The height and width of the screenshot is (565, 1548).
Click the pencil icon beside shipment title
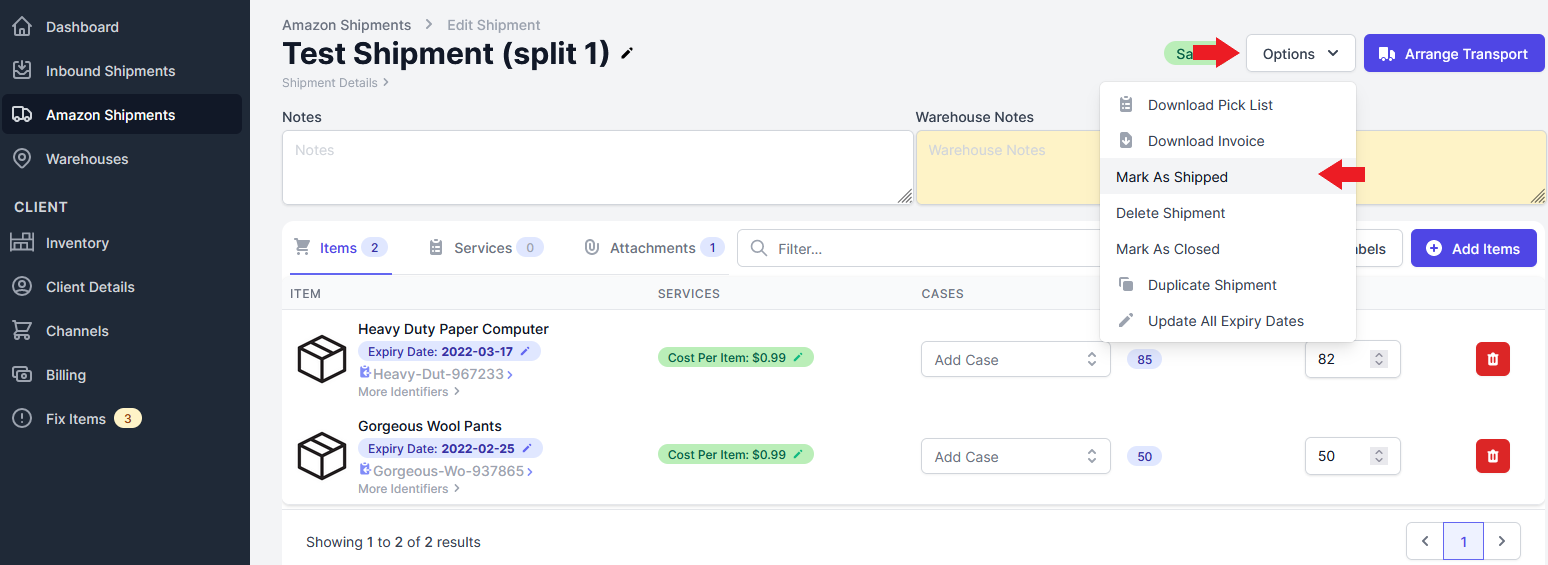(627, 54)
